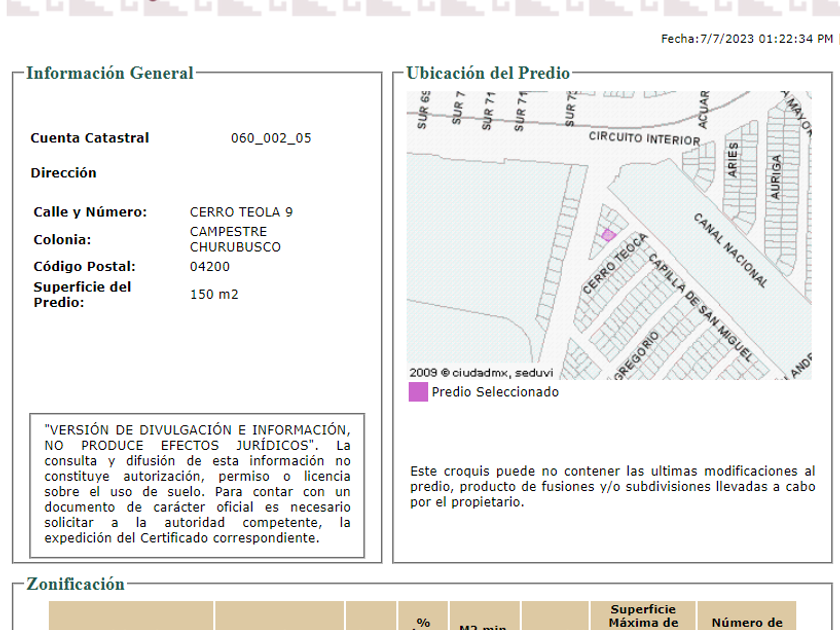840x630 pixels.
Task: Select the address CERRO TEOLA 9
Action: [241, 212]
